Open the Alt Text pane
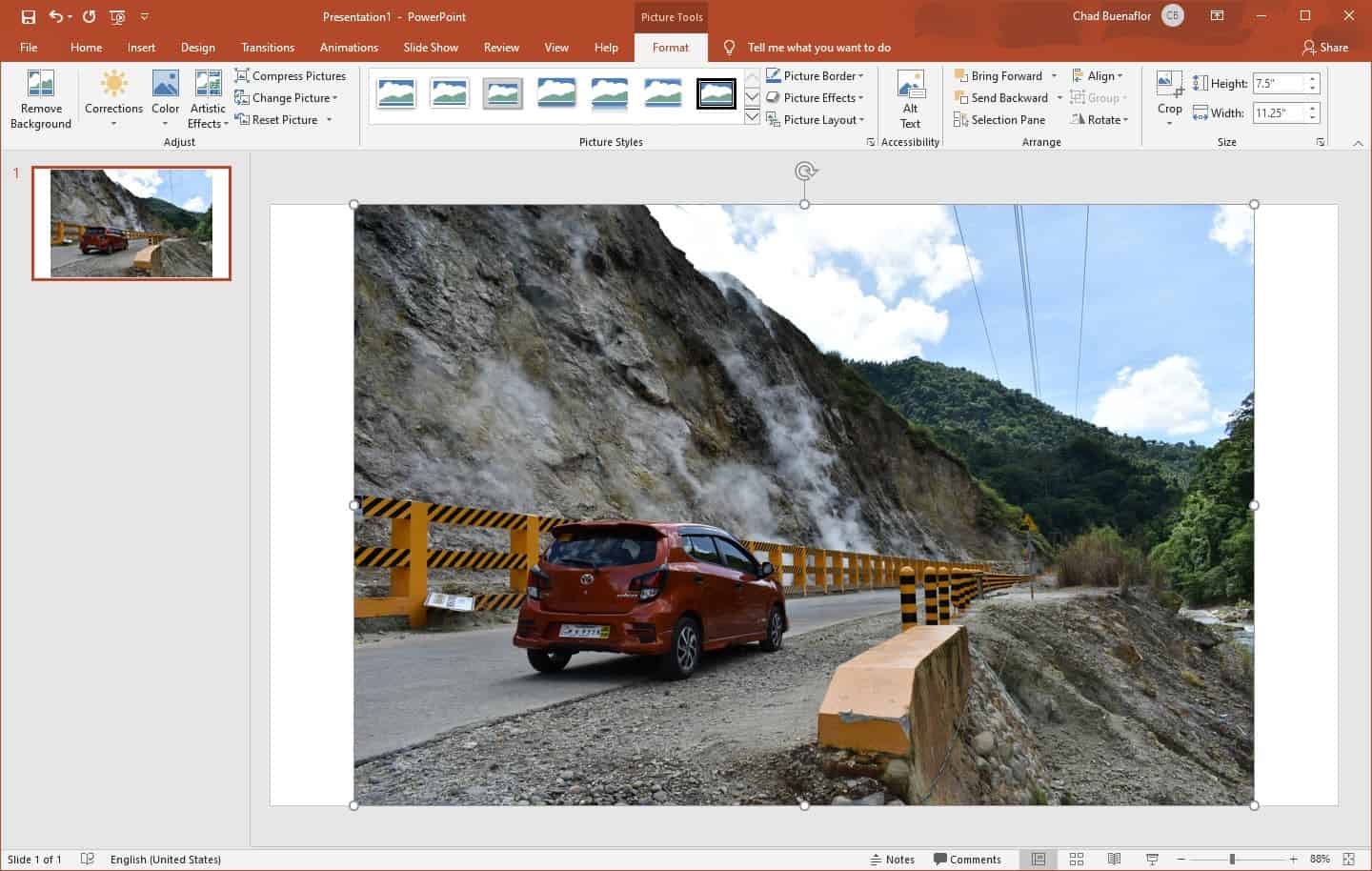The height and width of the screenshot is (871, 1372). point(910,99)
